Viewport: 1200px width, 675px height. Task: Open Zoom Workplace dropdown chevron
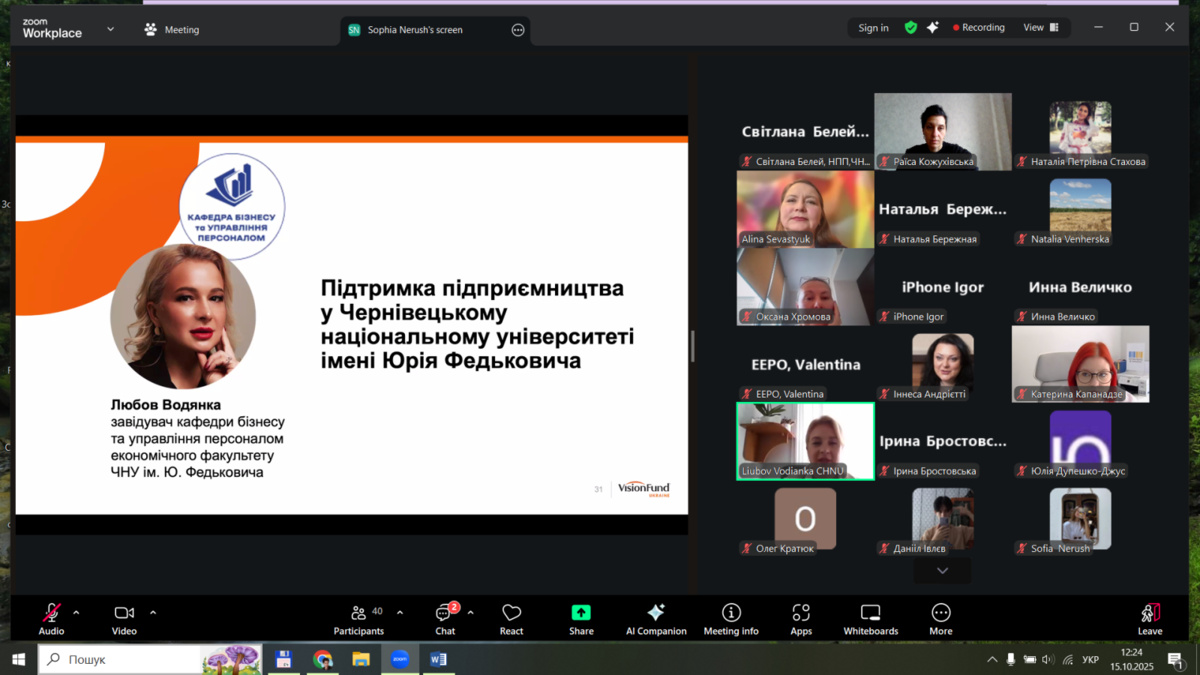[x=110, y=30]
